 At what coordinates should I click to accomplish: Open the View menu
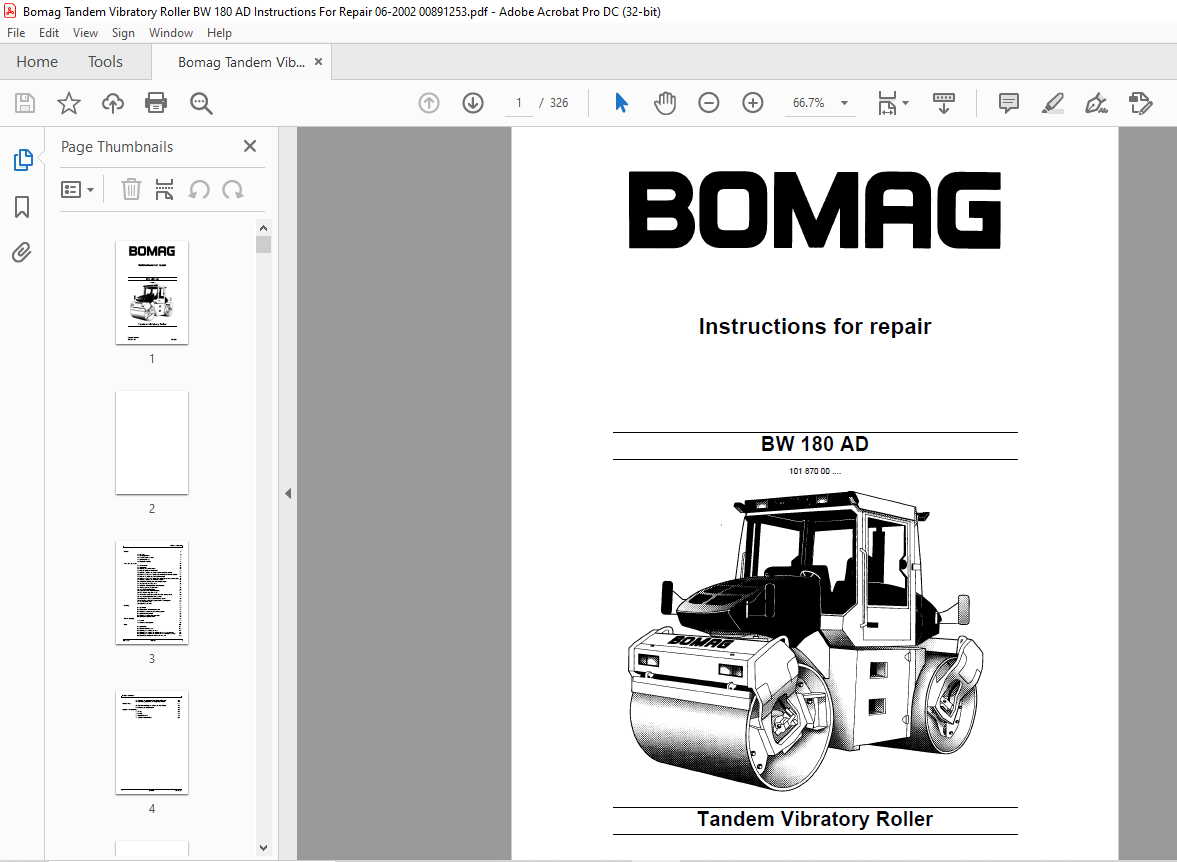(x=85, y=33)
